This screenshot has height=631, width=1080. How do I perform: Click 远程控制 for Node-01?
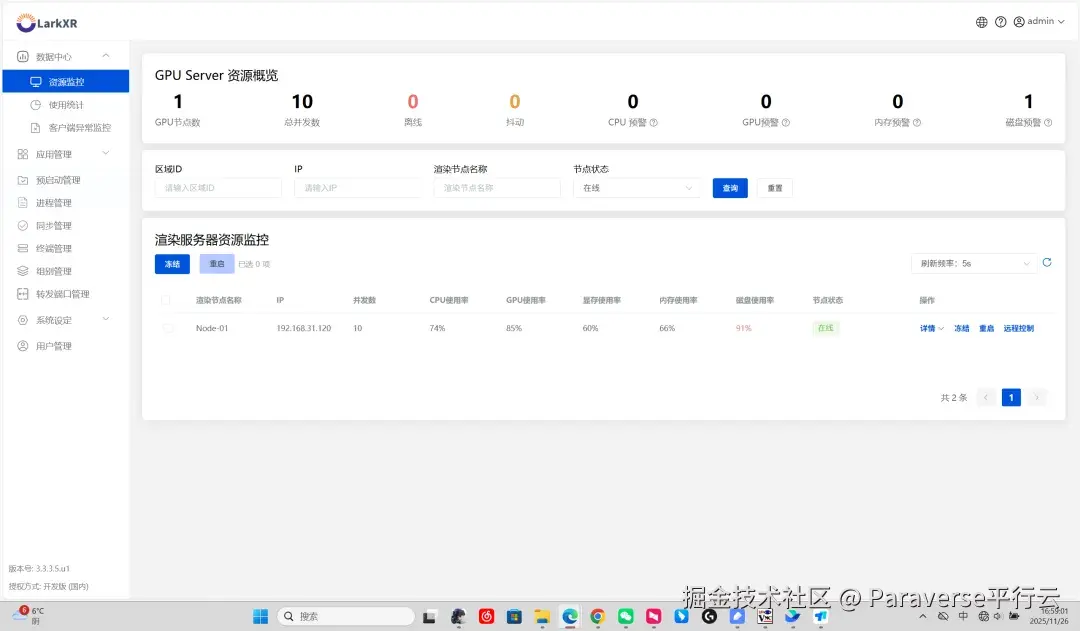click(x=1019, y=329)
